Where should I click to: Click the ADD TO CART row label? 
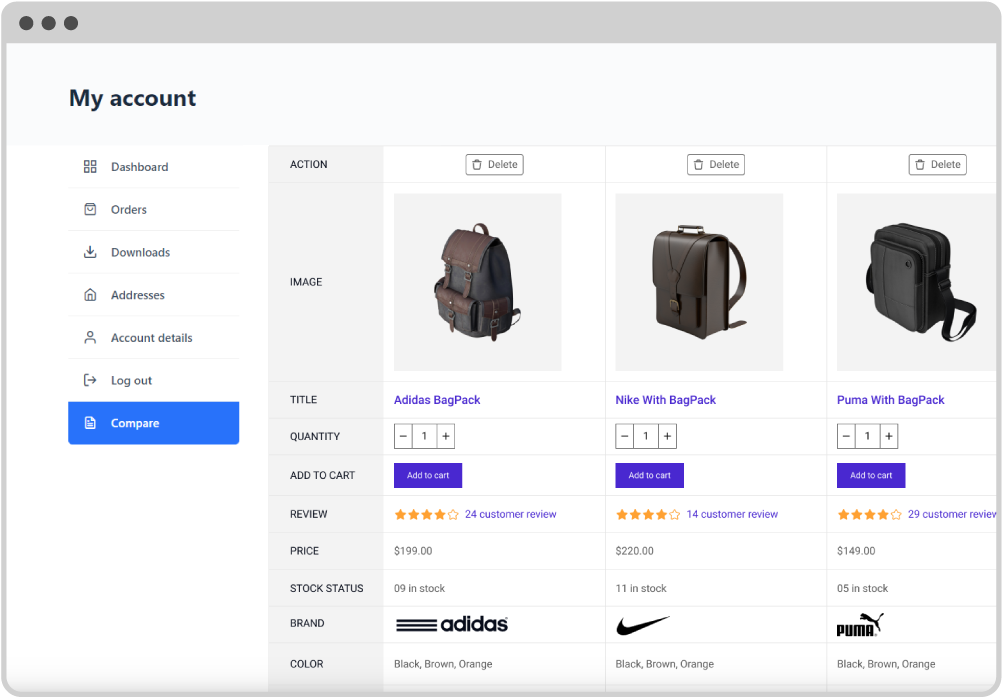[322, 475]
